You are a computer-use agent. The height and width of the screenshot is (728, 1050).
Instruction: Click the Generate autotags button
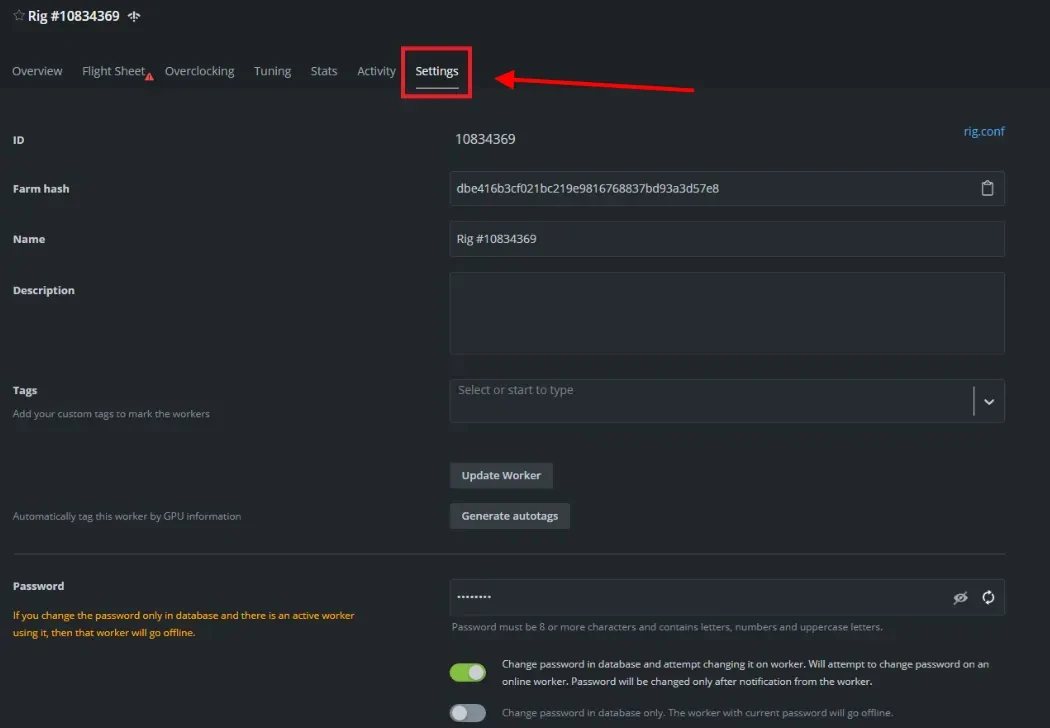509,516
